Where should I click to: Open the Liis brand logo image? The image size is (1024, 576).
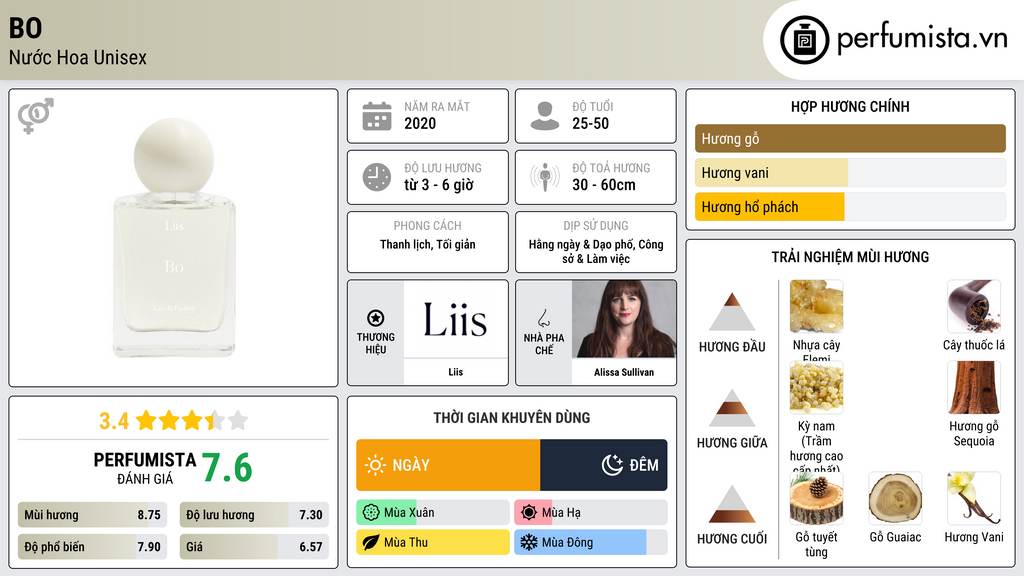coord(455,319)
